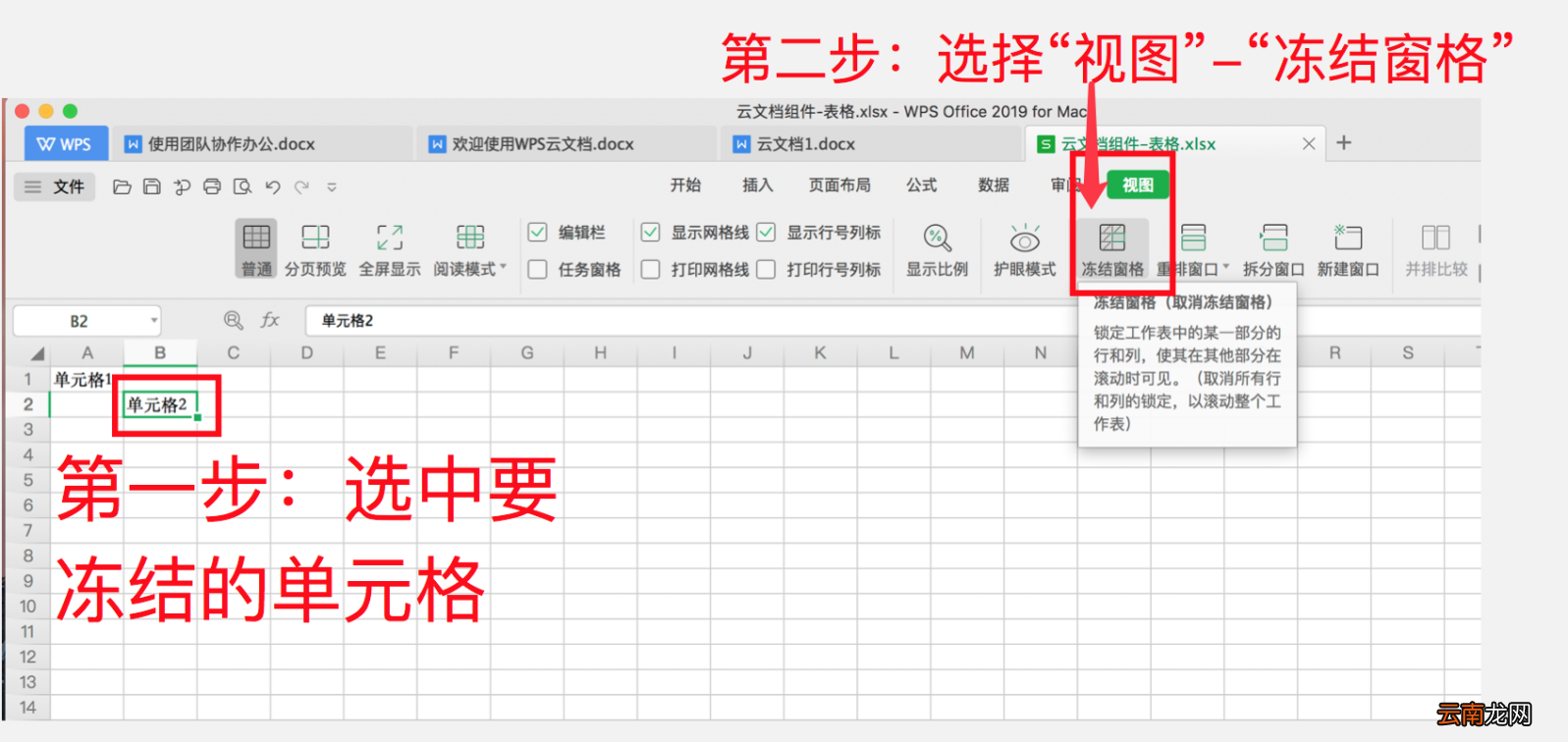The width and height of the screenshot is (1568, 742).
Task: Click cell B2 containing 单元格2
Action: pyautogui.click(x=160, y=404)
